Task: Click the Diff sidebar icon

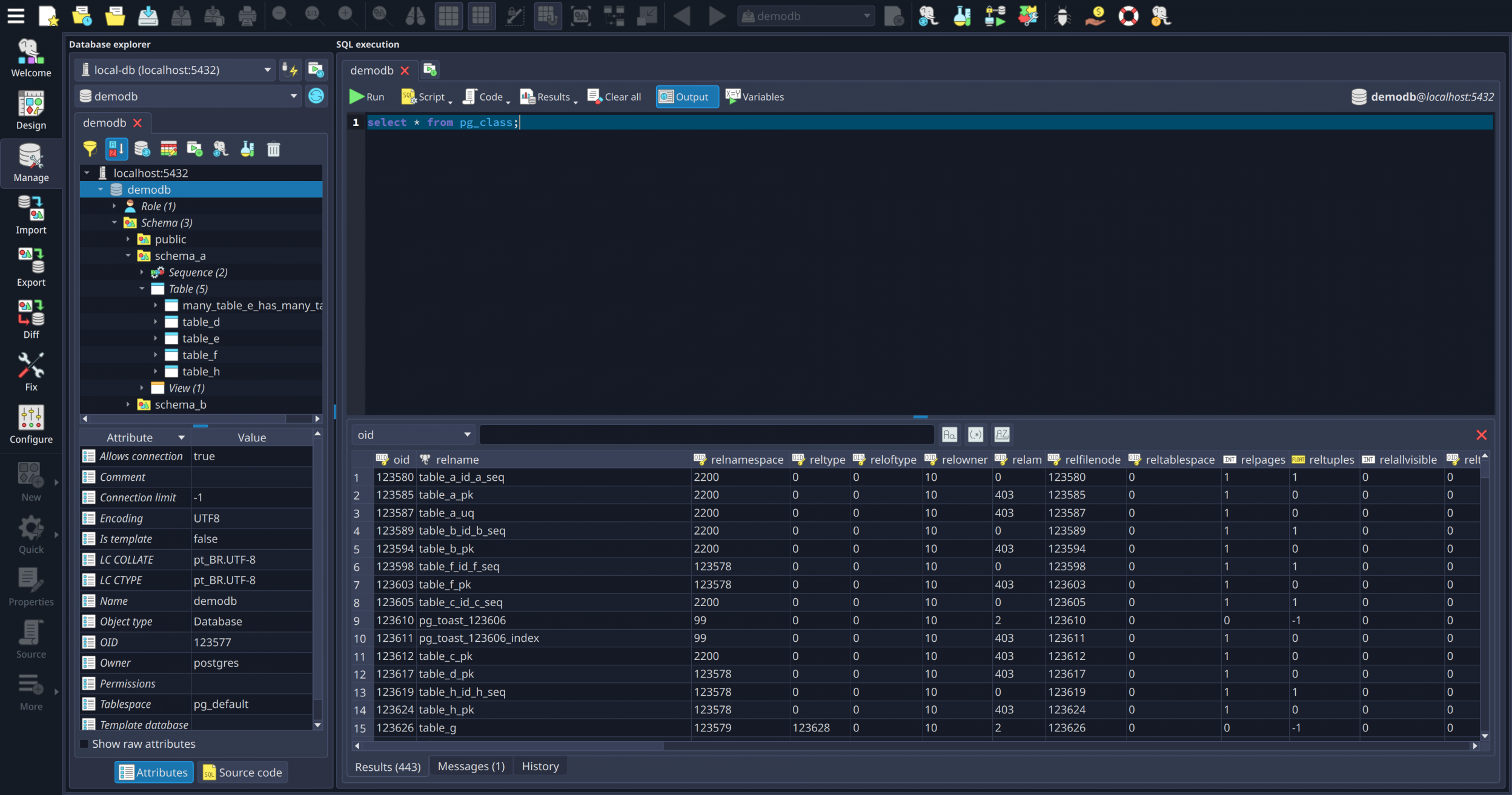Action: 31,318
